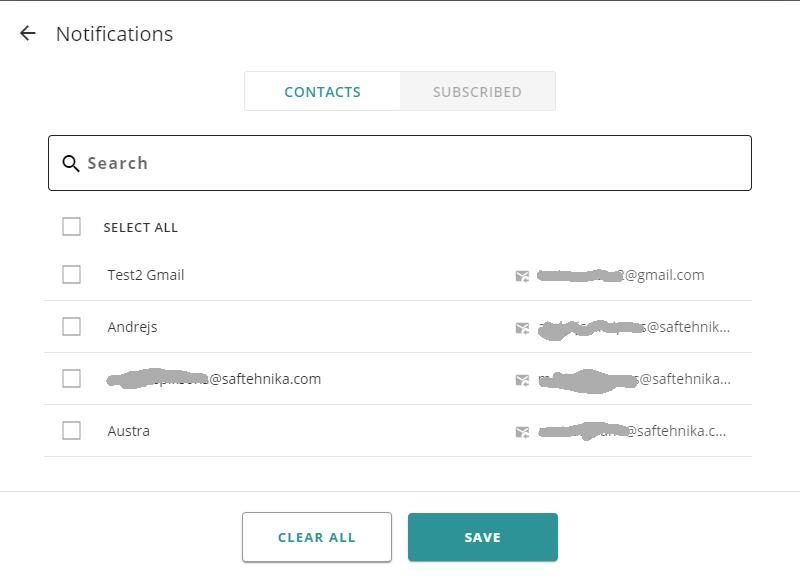Click the email icon for Test2 Gmail

pos(522,276)
